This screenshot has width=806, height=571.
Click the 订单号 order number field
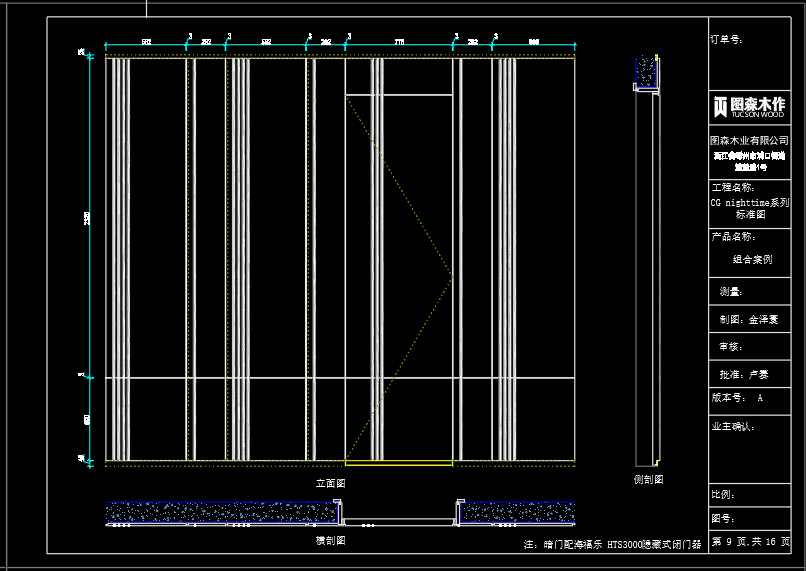point(726,40)
